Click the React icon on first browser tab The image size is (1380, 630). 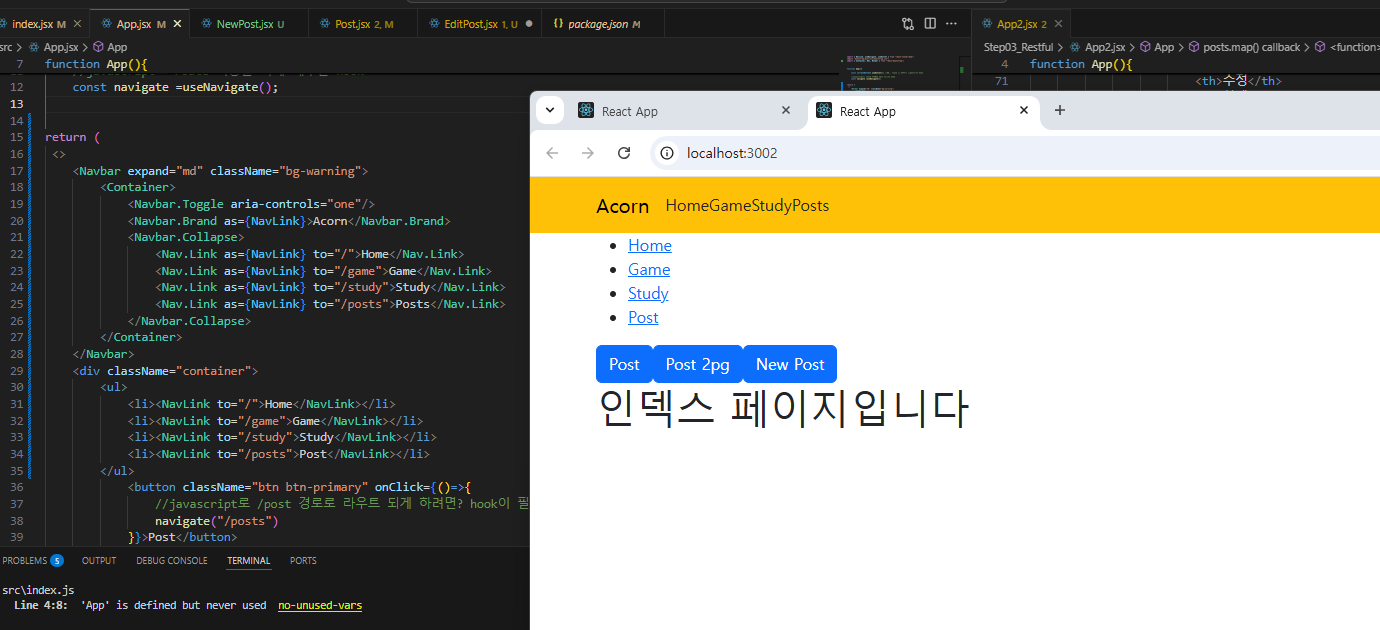pos(586,111)
